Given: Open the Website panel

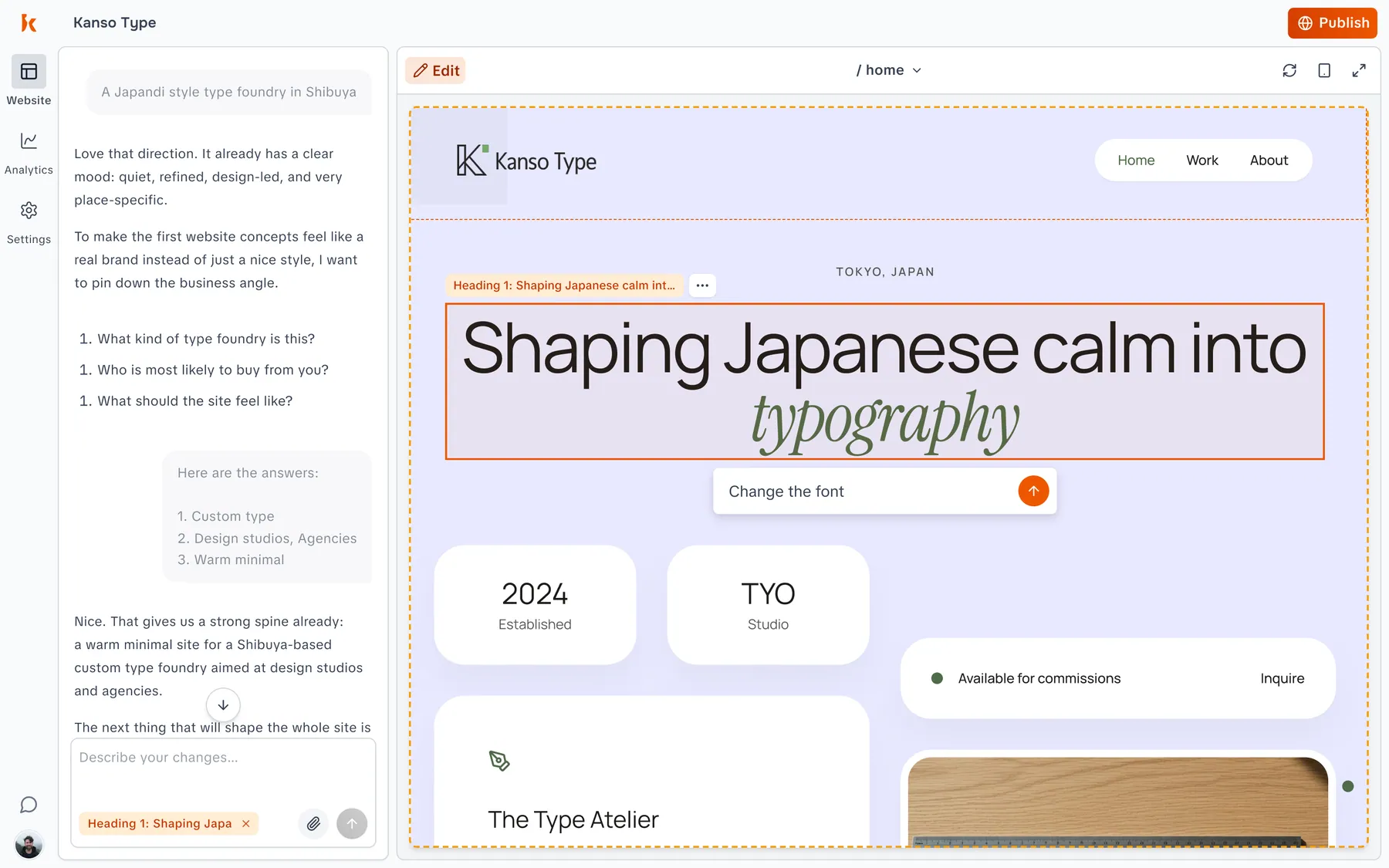Looking at the screenshot, I should [x=29, y=80].
